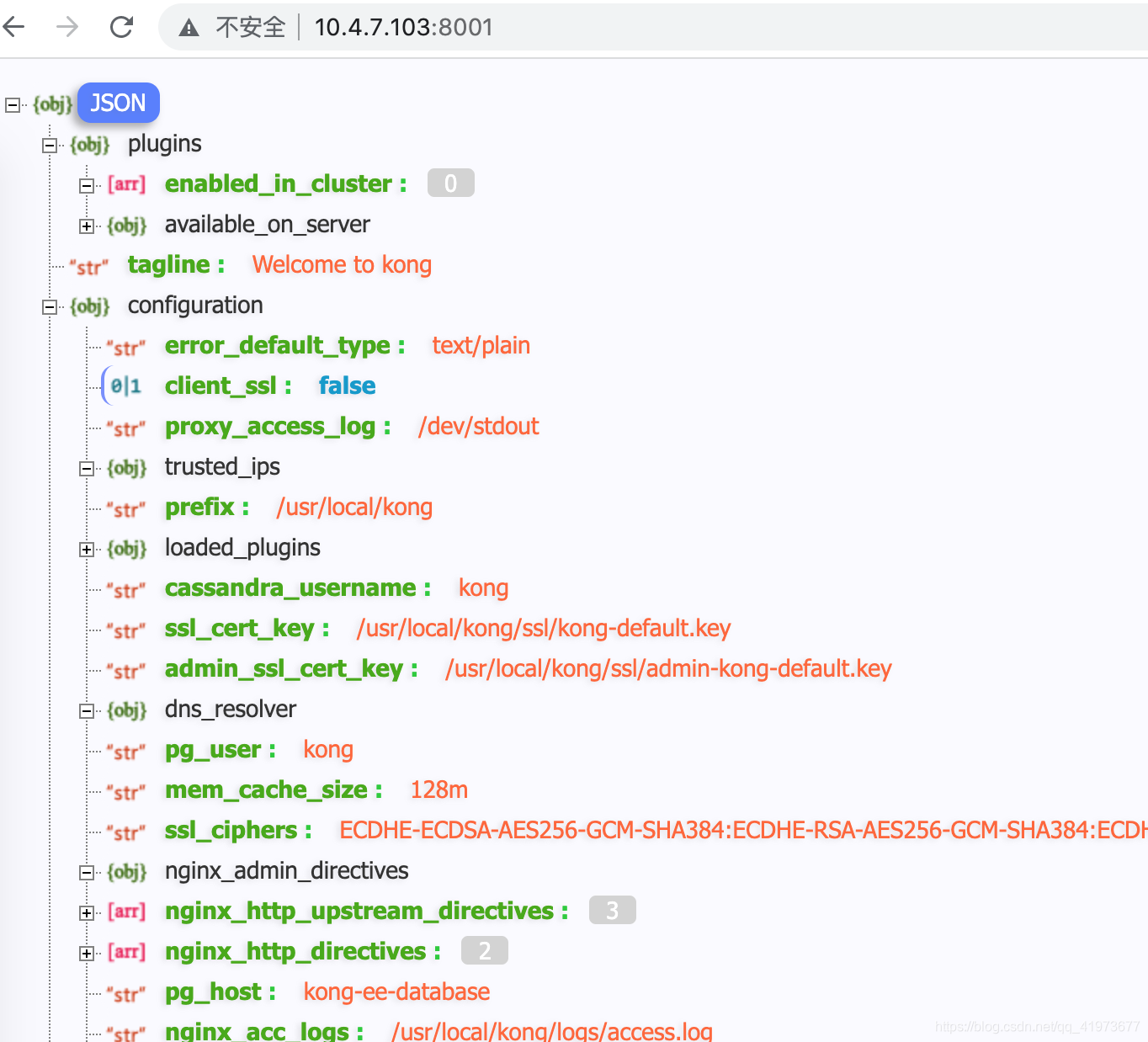Click the root obj type icon beside JSON
This screenshot has width=1148, height=1042.
point(53,104)
